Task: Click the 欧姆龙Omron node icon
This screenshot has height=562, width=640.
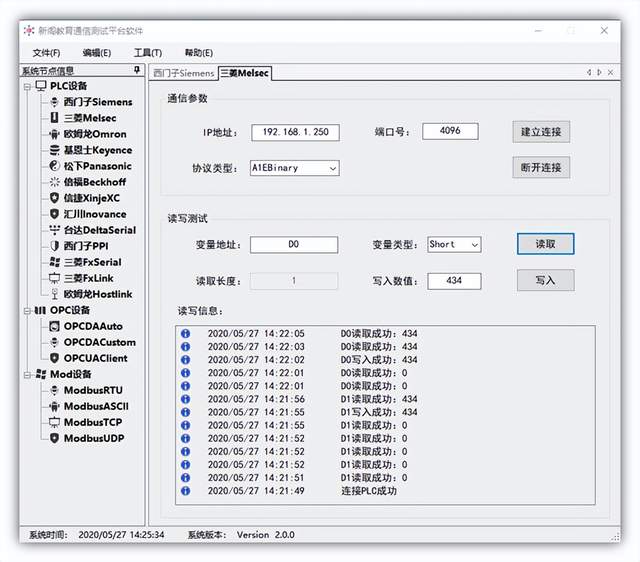Action: click(x=54, y=134)
